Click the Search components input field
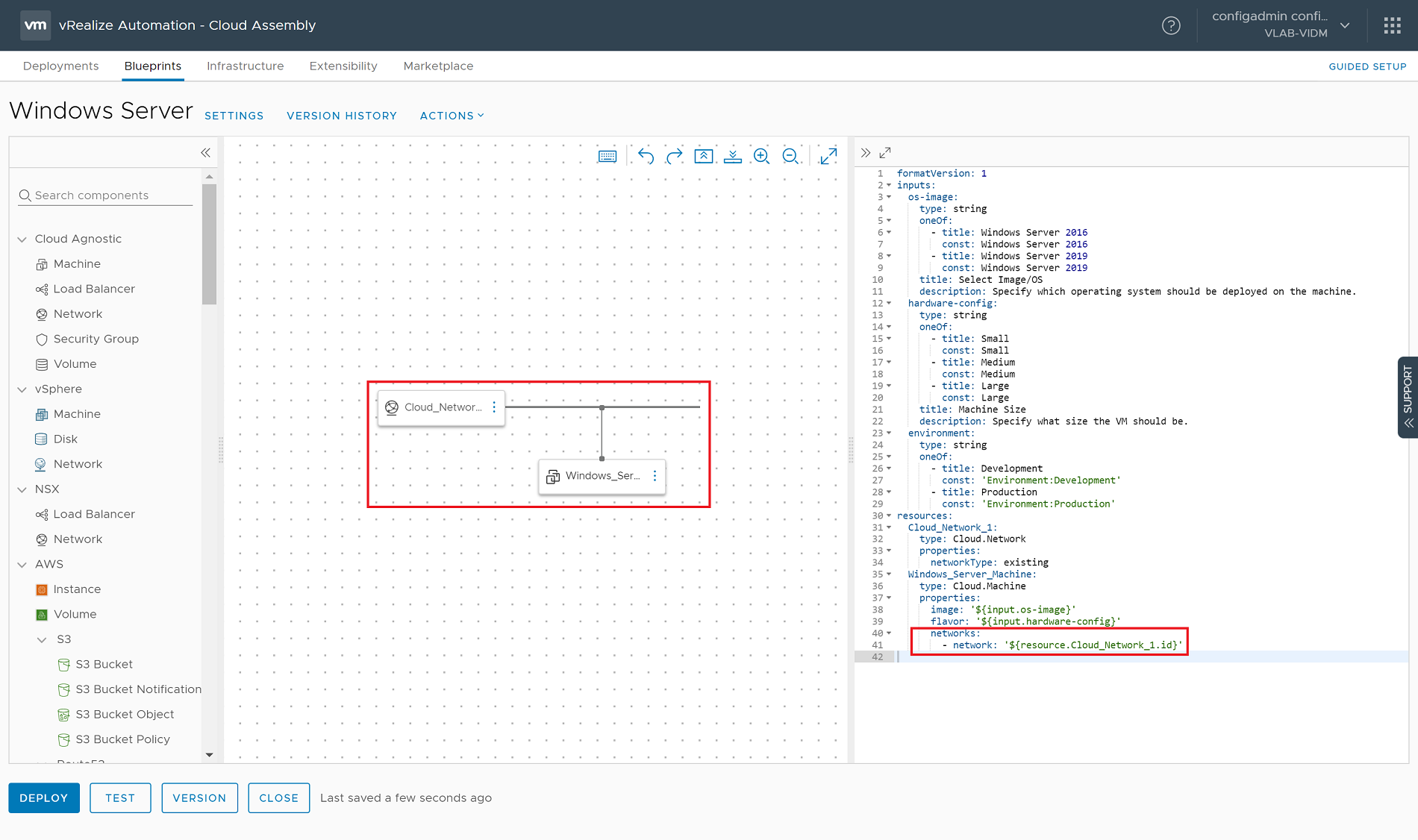The image size is (1418, 840). tap(104, 195)
